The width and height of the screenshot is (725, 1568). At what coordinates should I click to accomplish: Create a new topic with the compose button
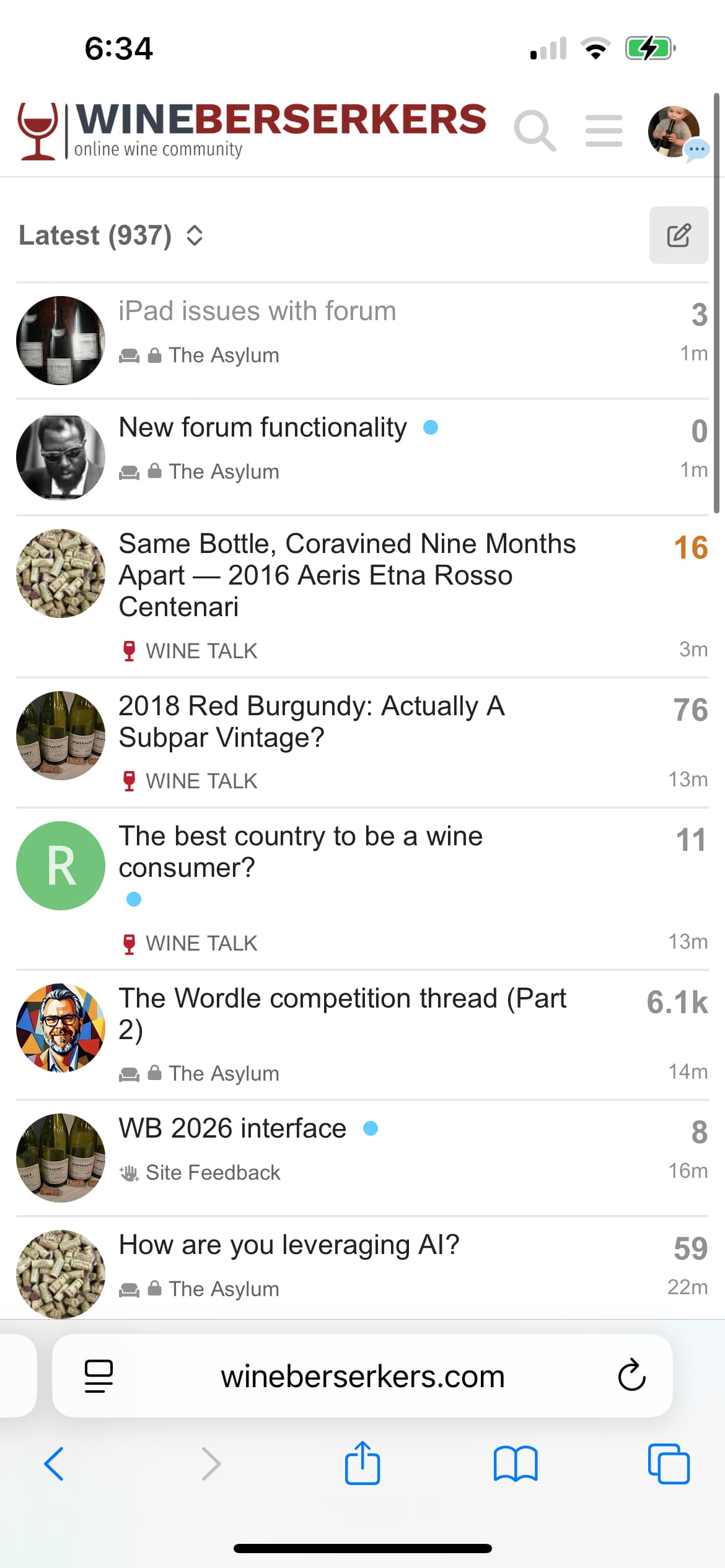click(679, 235)
